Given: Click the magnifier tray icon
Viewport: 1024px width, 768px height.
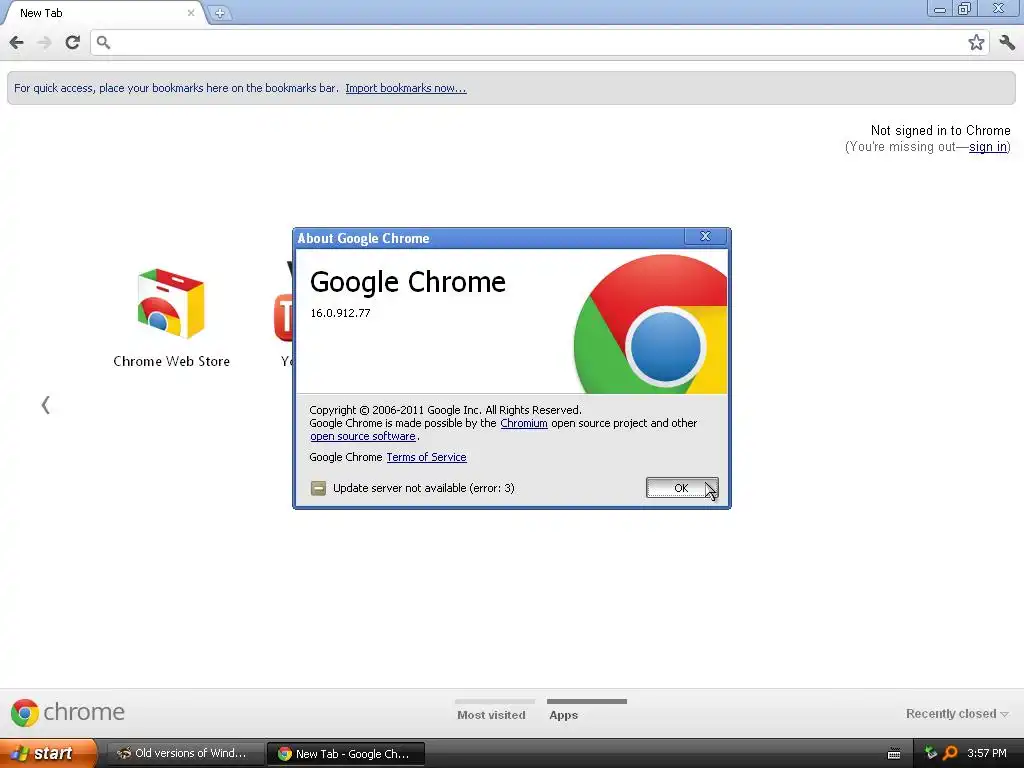Looking at the screenshot, I should [x=950, y=753].
